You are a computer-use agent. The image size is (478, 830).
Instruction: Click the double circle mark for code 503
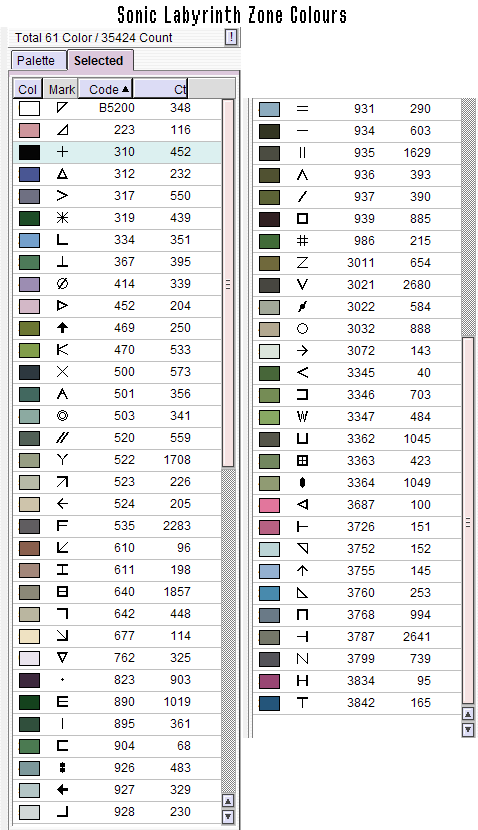(62, 416)
